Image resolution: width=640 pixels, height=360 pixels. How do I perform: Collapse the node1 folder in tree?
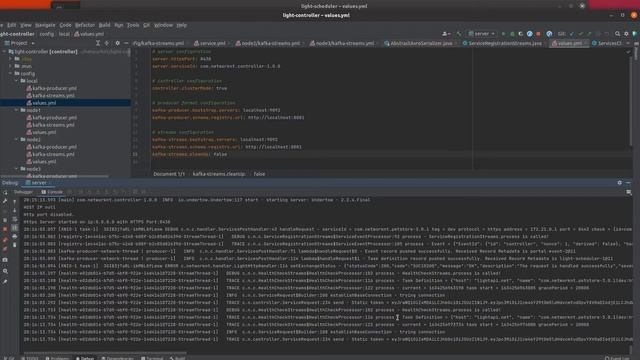tap(16, 110)
